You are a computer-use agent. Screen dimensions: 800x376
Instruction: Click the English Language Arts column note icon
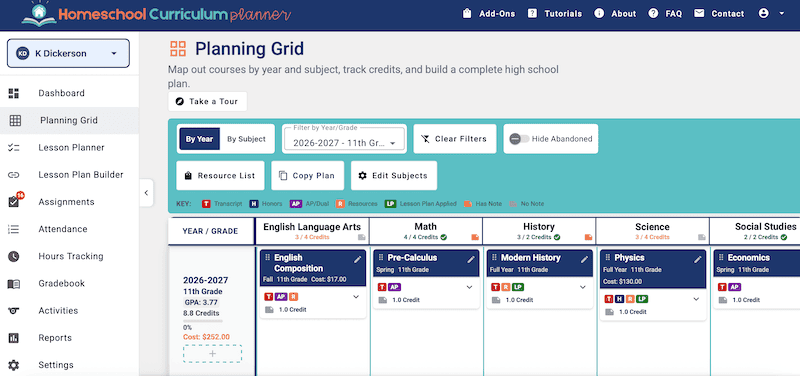pyautogui.click(x=362, y=237)
